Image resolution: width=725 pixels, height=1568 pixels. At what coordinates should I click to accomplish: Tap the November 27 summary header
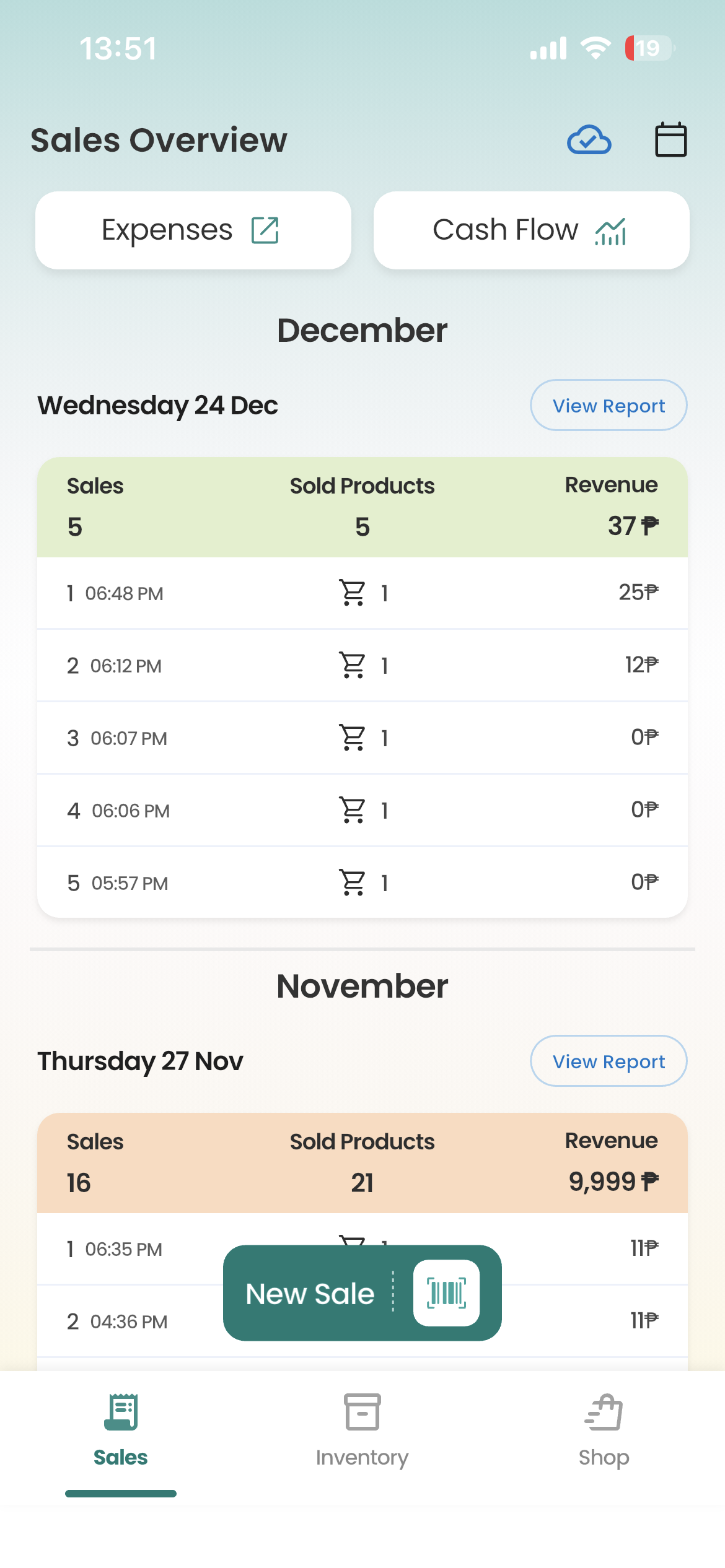click(x=362, y=1162)
